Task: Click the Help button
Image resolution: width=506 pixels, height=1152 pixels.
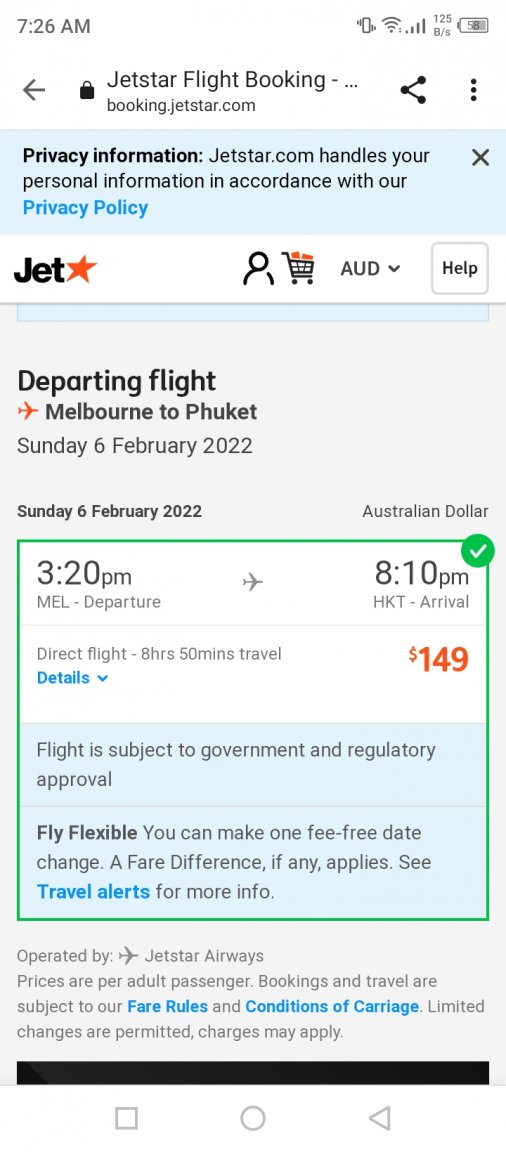Action: 460,268
